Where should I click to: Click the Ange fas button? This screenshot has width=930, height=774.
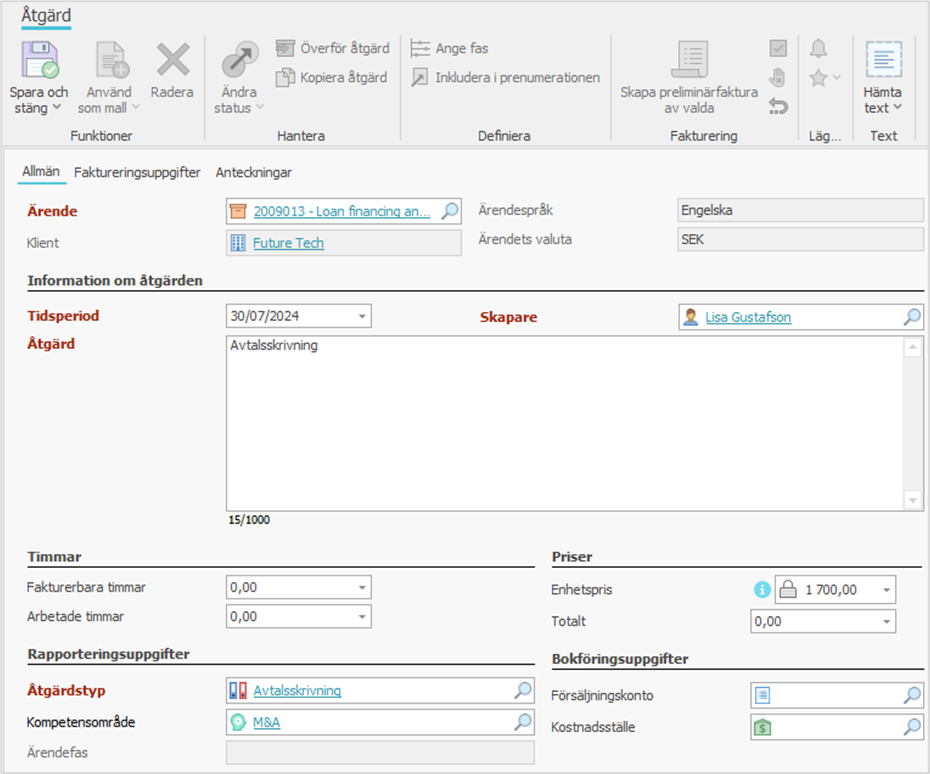(x=451, y=48)
